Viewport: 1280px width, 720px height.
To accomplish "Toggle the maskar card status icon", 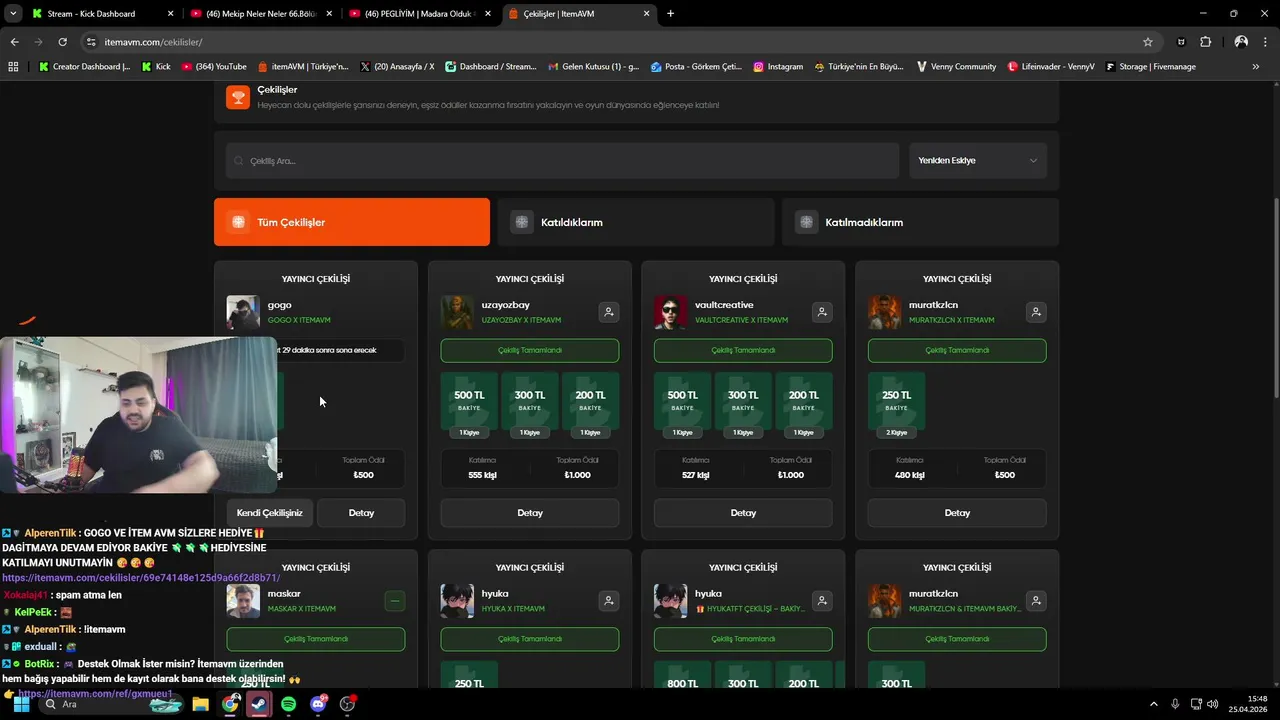I will pyautogui.click(x=395, y=601).
